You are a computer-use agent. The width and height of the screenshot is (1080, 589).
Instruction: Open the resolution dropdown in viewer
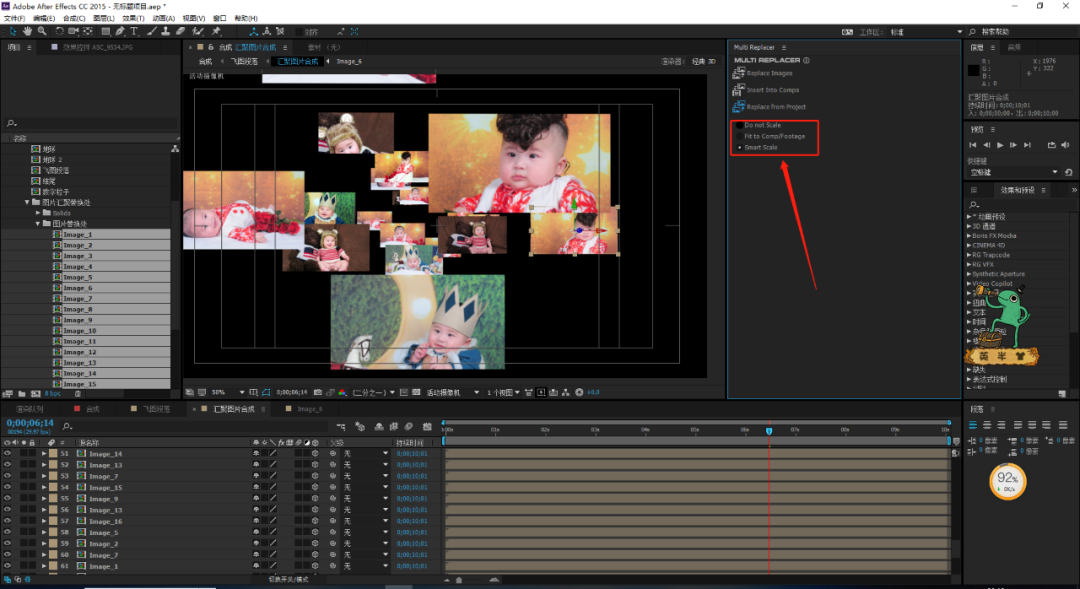pos(373,393)
